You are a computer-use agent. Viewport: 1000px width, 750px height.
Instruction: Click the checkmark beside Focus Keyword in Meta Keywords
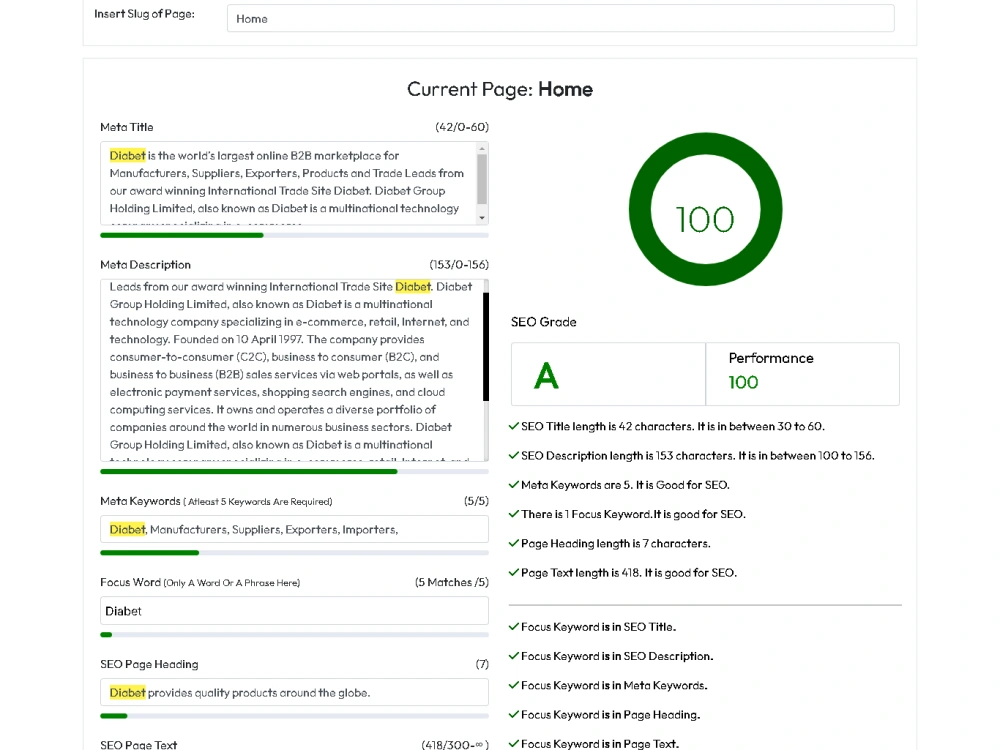[513, 686]
